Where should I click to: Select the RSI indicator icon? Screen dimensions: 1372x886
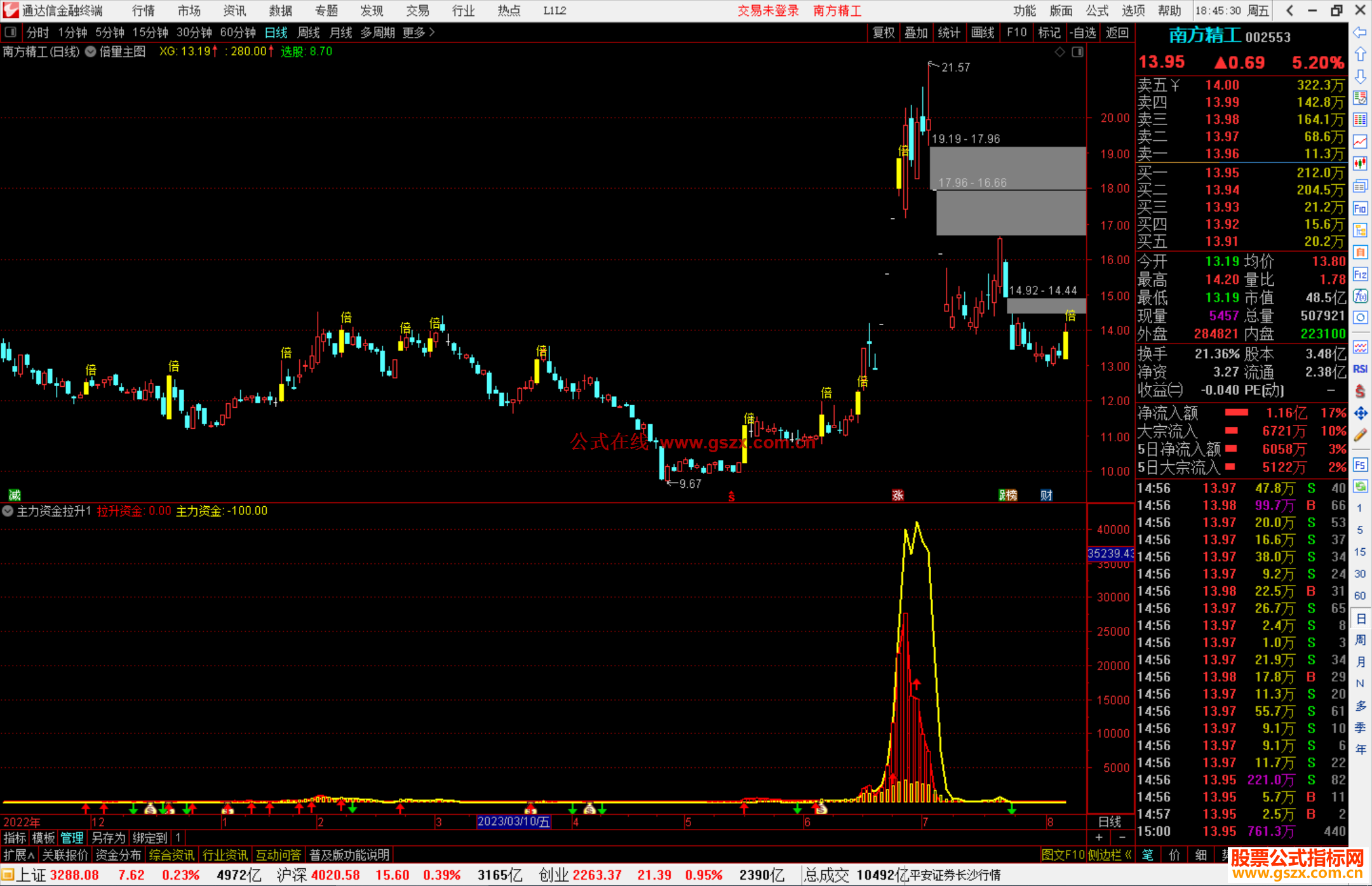pyautogui.click(x=1360, y=369)
